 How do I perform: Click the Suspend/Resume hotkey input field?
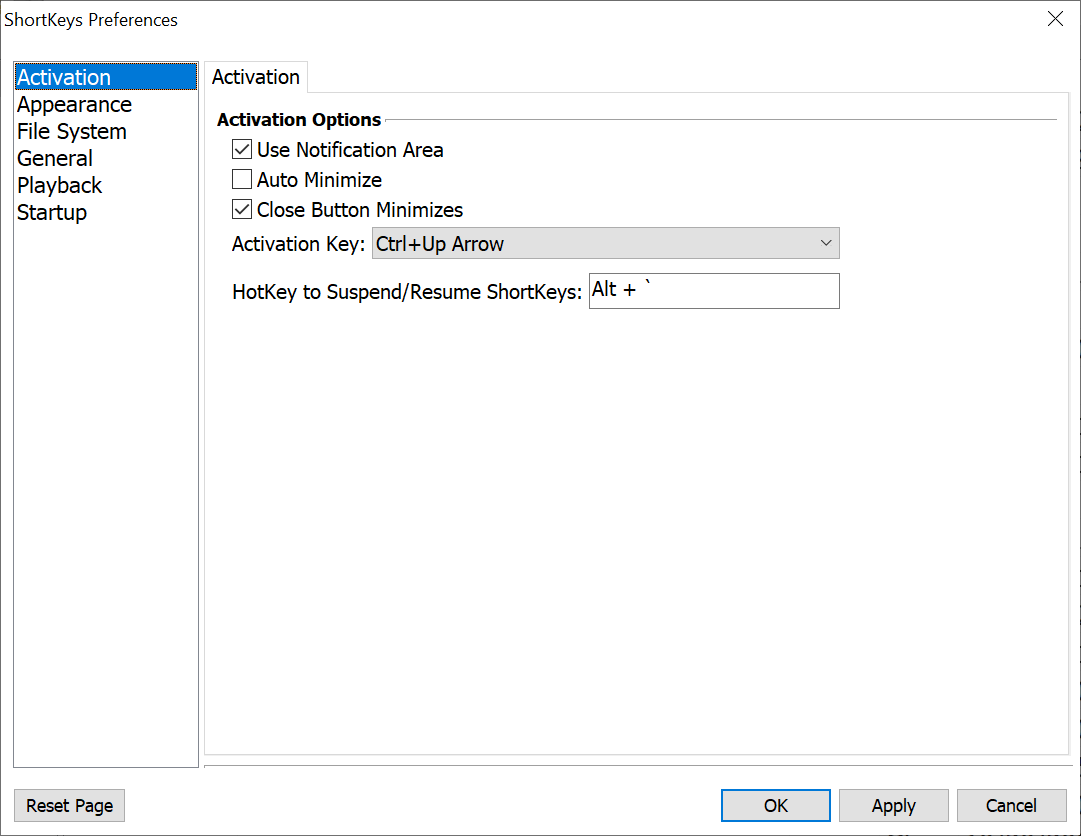point(714,291)
